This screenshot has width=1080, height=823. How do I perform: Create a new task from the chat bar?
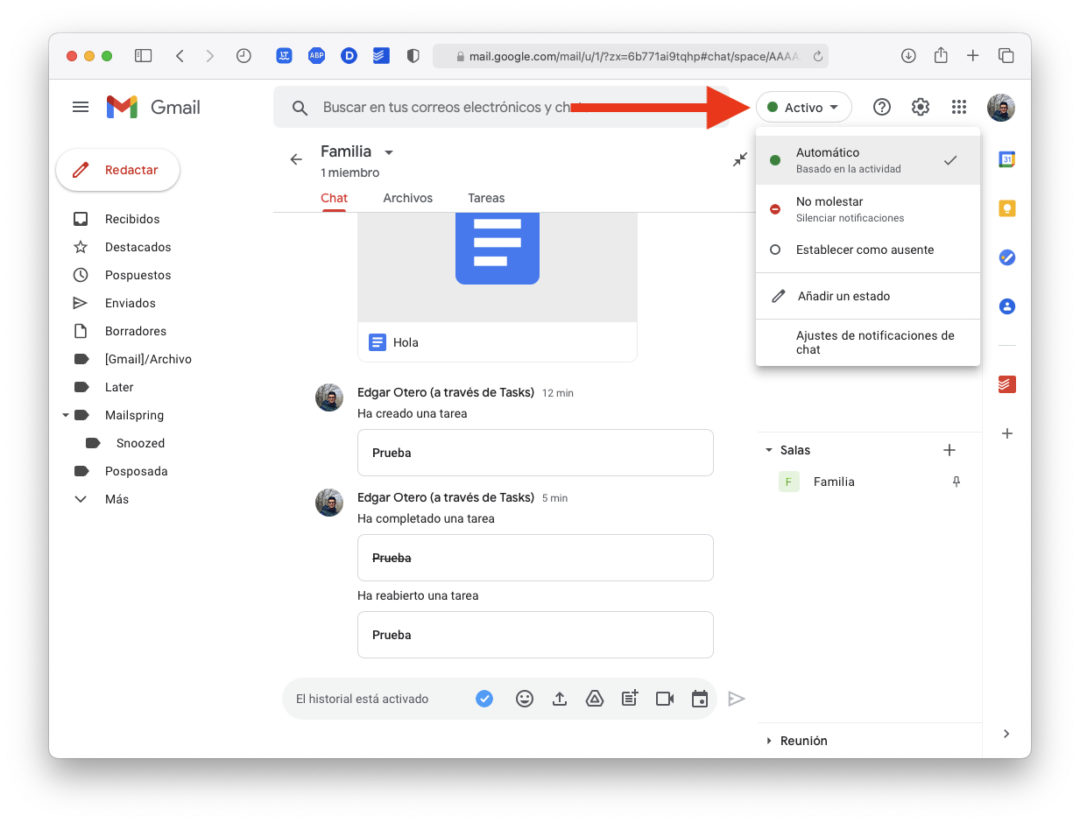click(x=629, y=698)
